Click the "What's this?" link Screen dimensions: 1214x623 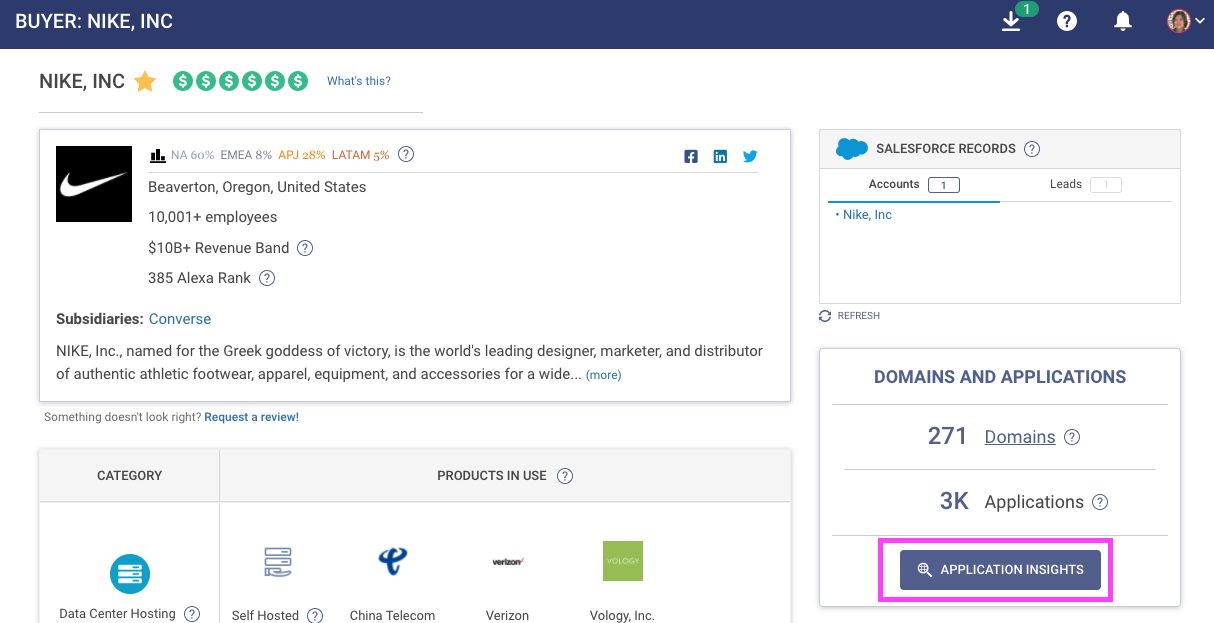(x=359, y=81)
